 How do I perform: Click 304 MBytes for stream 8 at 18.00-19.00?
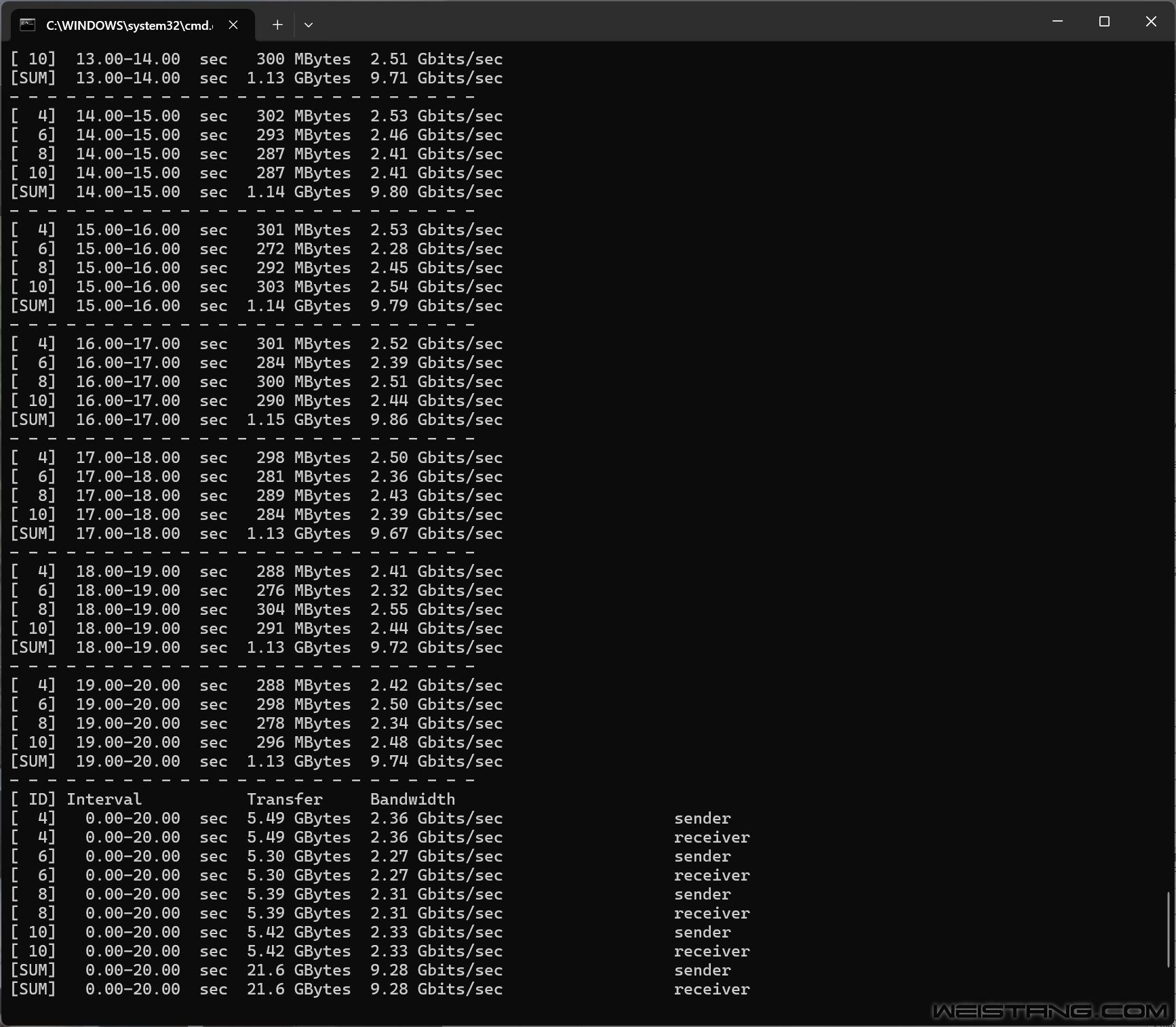[x=304, y=609]
